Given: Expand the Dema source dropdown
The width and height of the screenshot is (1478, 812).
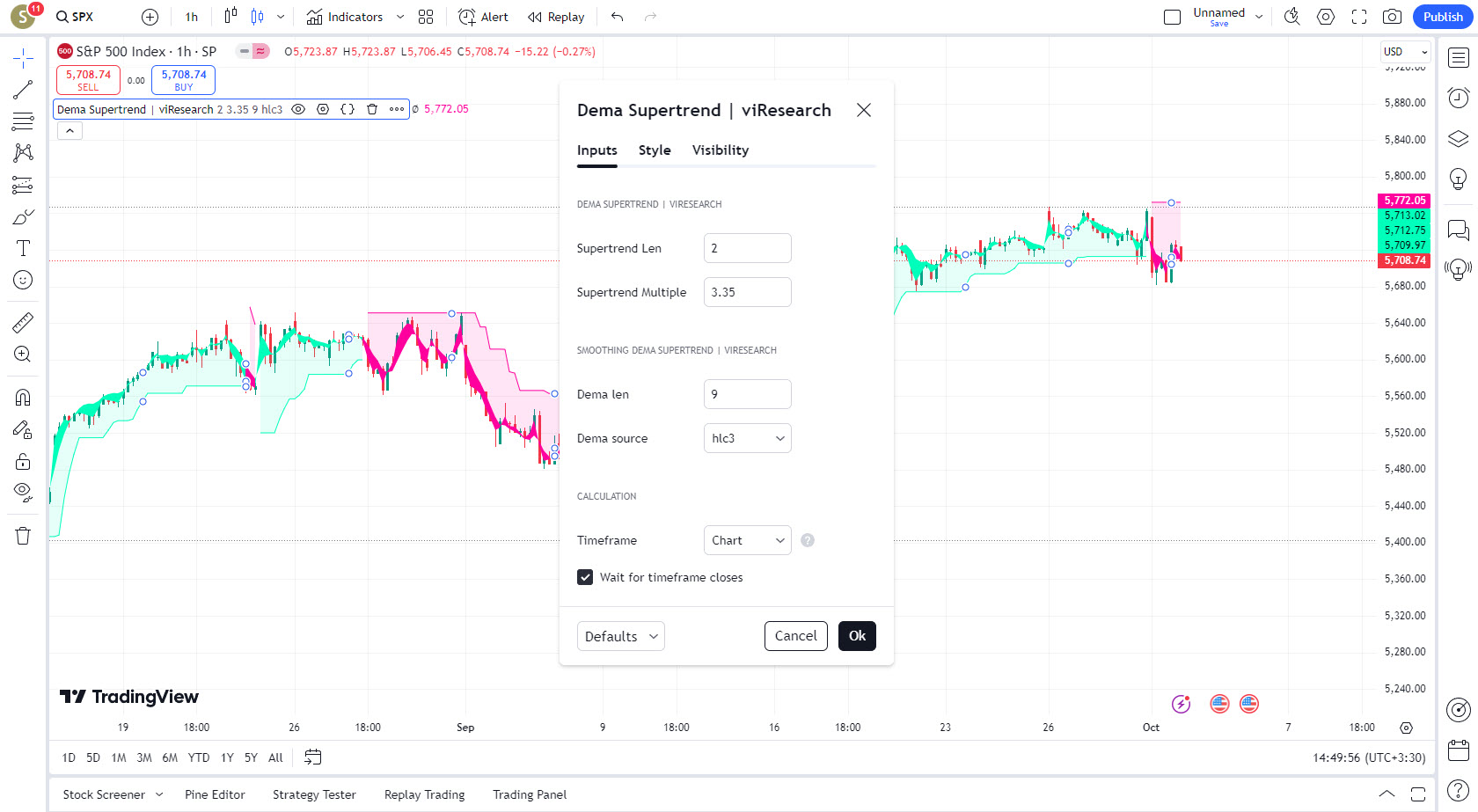Looking at the screenshot, I should tap(747, 438).
